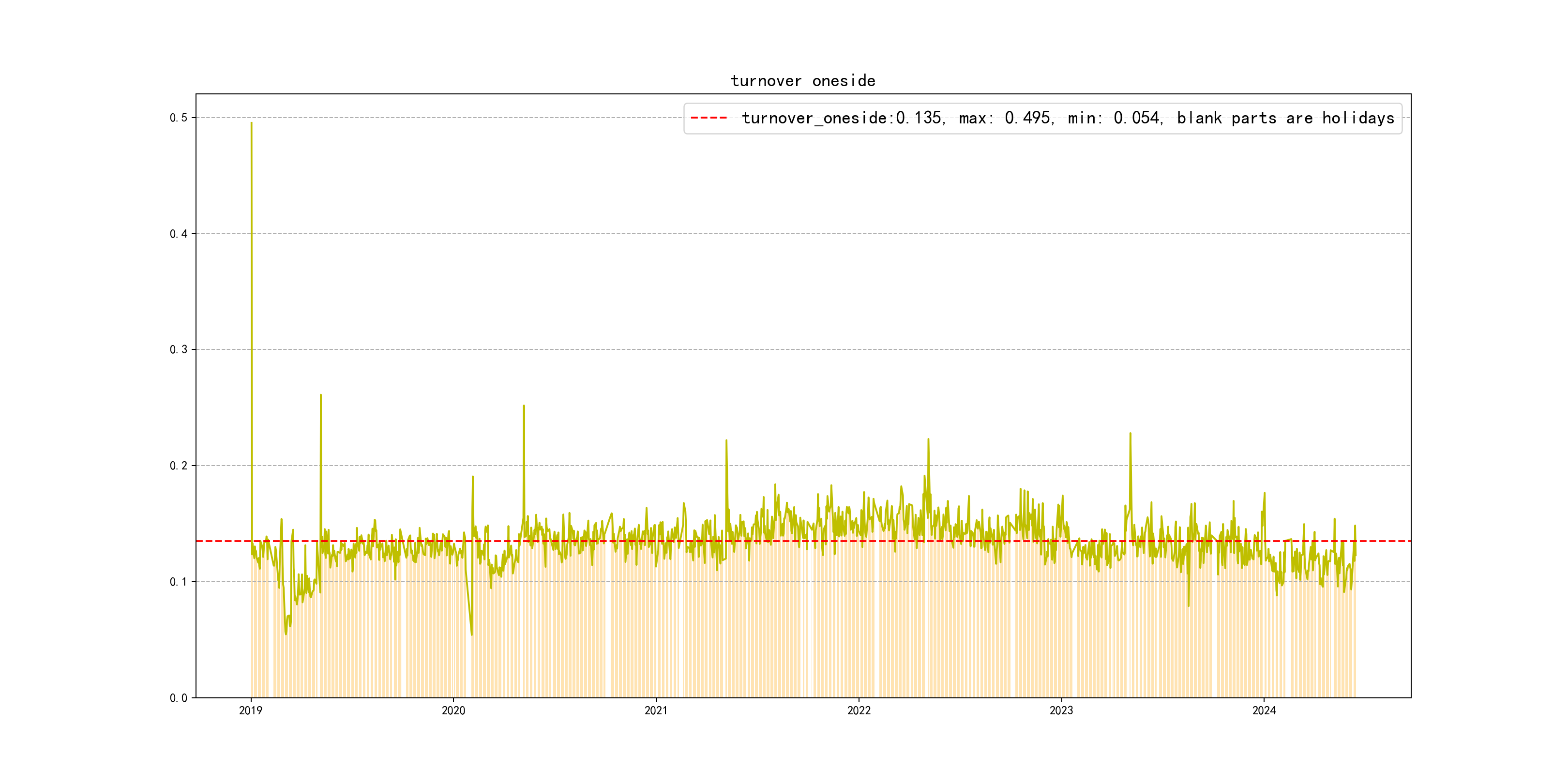Click the 'turnover oneside' chart title

[802, 81]
